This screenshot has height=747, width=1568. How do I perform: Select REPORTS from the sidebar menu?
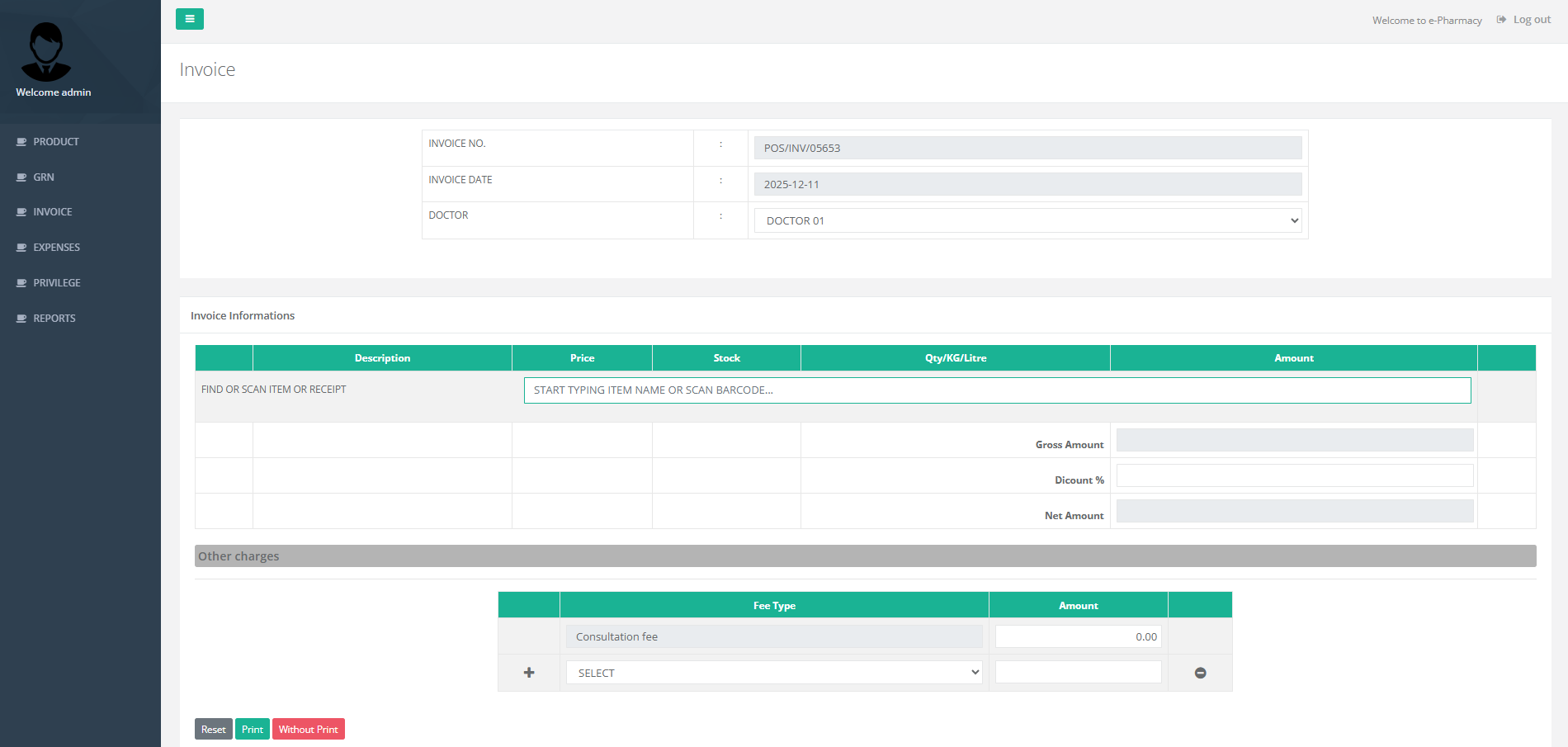(x=54, y=318)
